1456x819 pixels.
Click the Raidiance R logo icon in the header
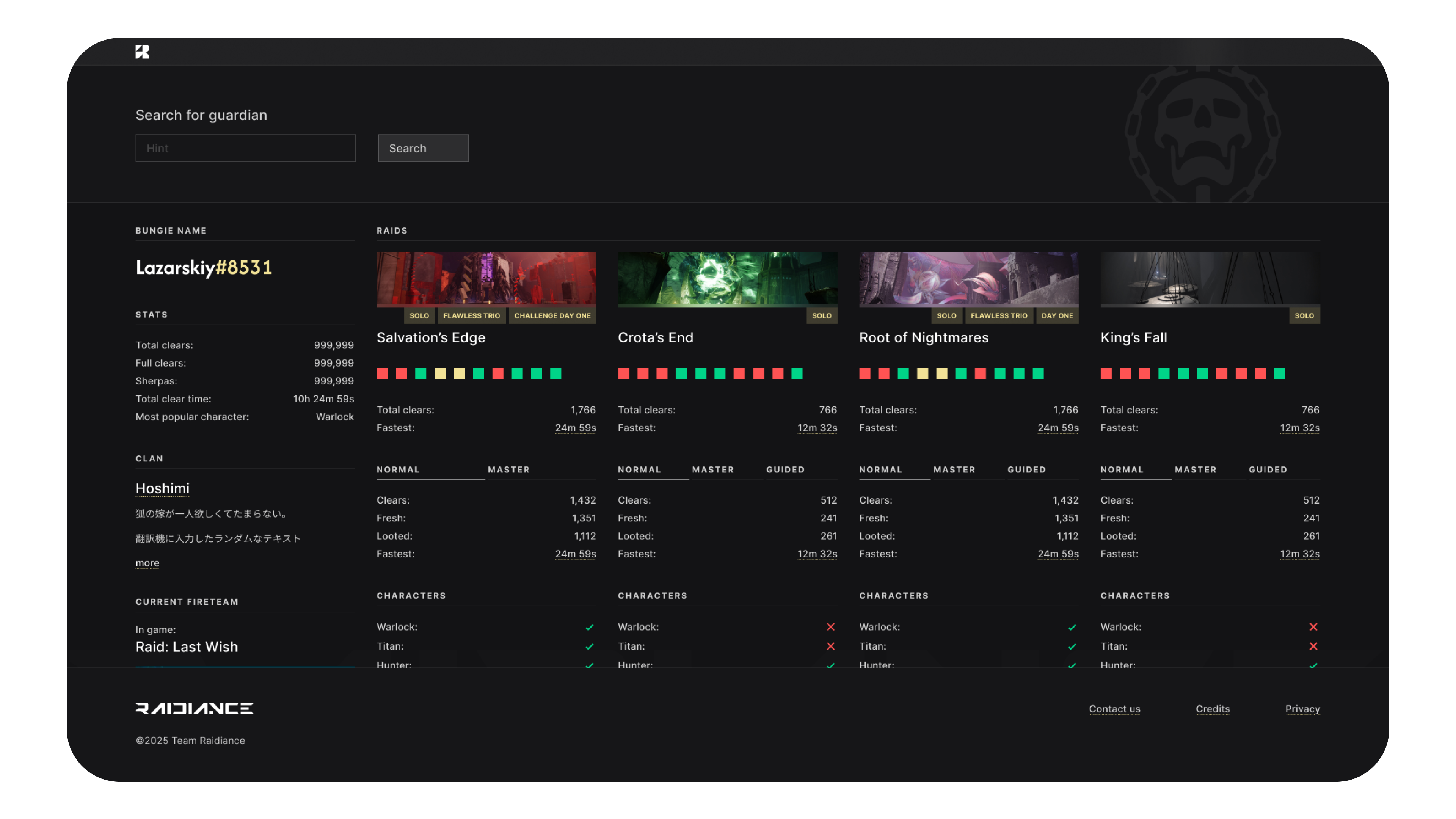143,52
